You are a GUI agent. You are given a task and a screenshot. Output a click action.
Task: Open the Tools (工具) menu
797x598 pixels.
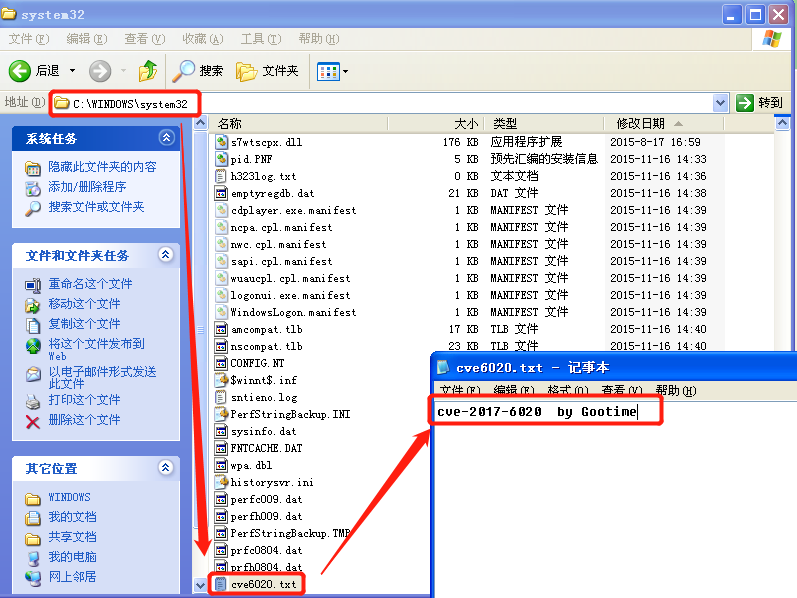(260, 39)
